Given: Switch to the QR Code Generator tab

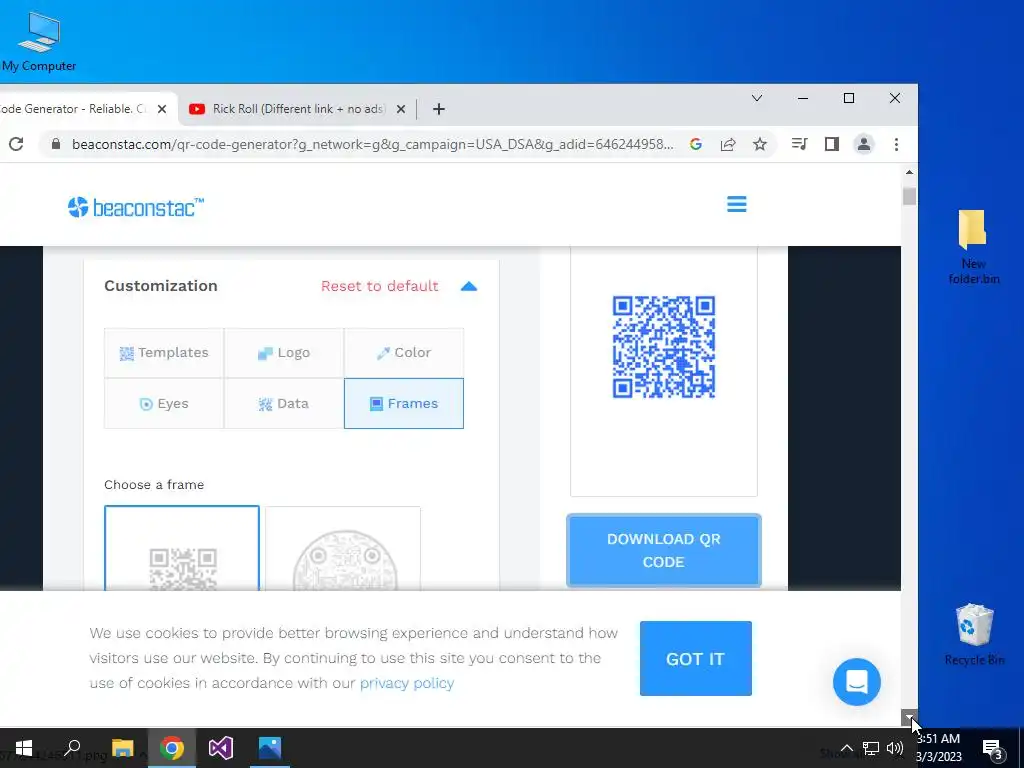Looking at the screenshot, I should pos(73,109).
